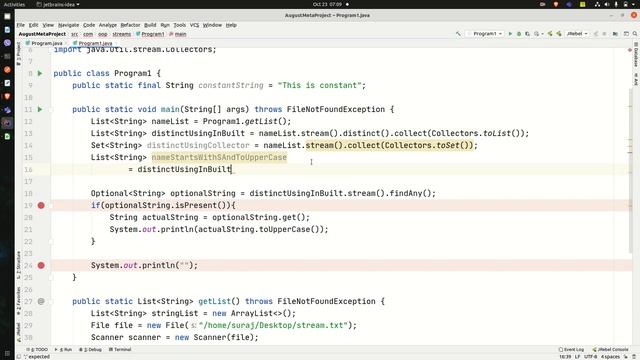Click the Search Everywhere magnifier icon
This screenshot has height=360, width=640.
click(x=635, y=34)
